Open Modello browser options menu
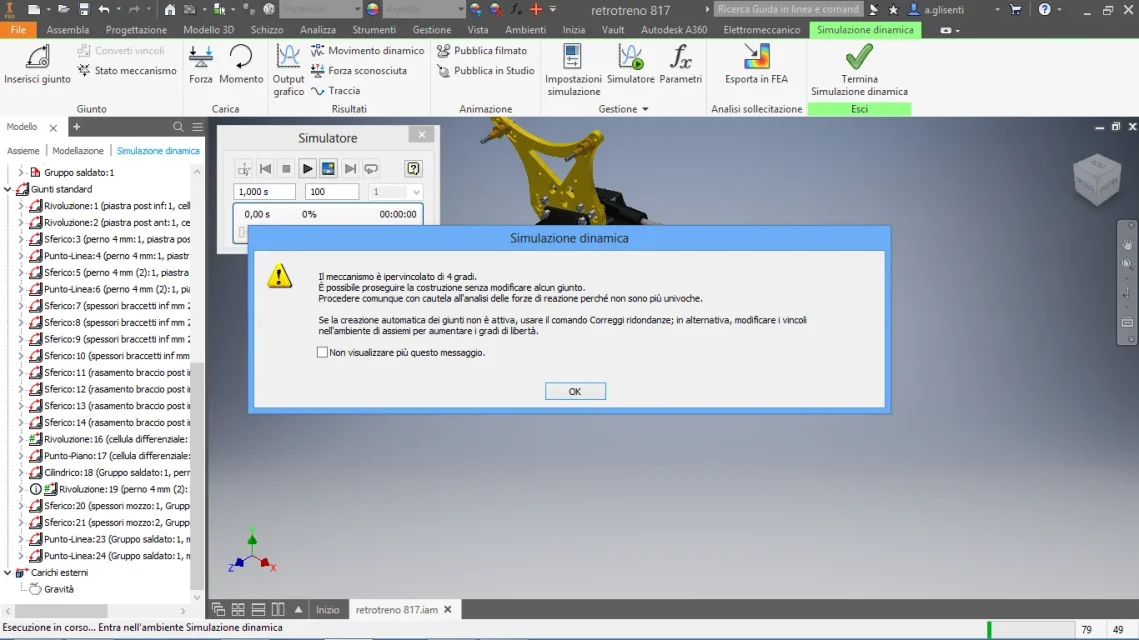The width and height of the screenshot is (1139, 640). tap(198, 127)
